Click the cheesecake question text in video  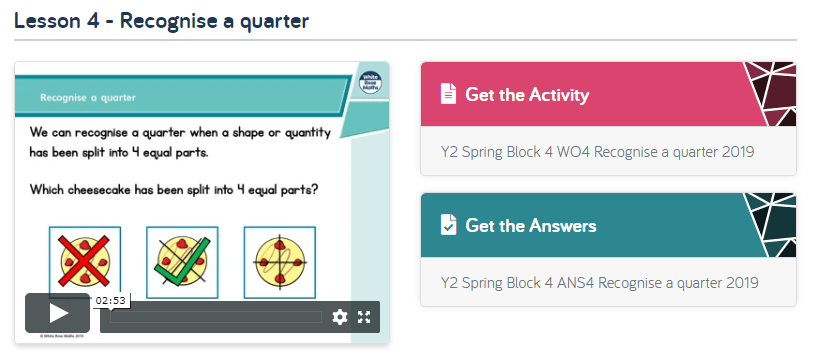tap(173, 190)
